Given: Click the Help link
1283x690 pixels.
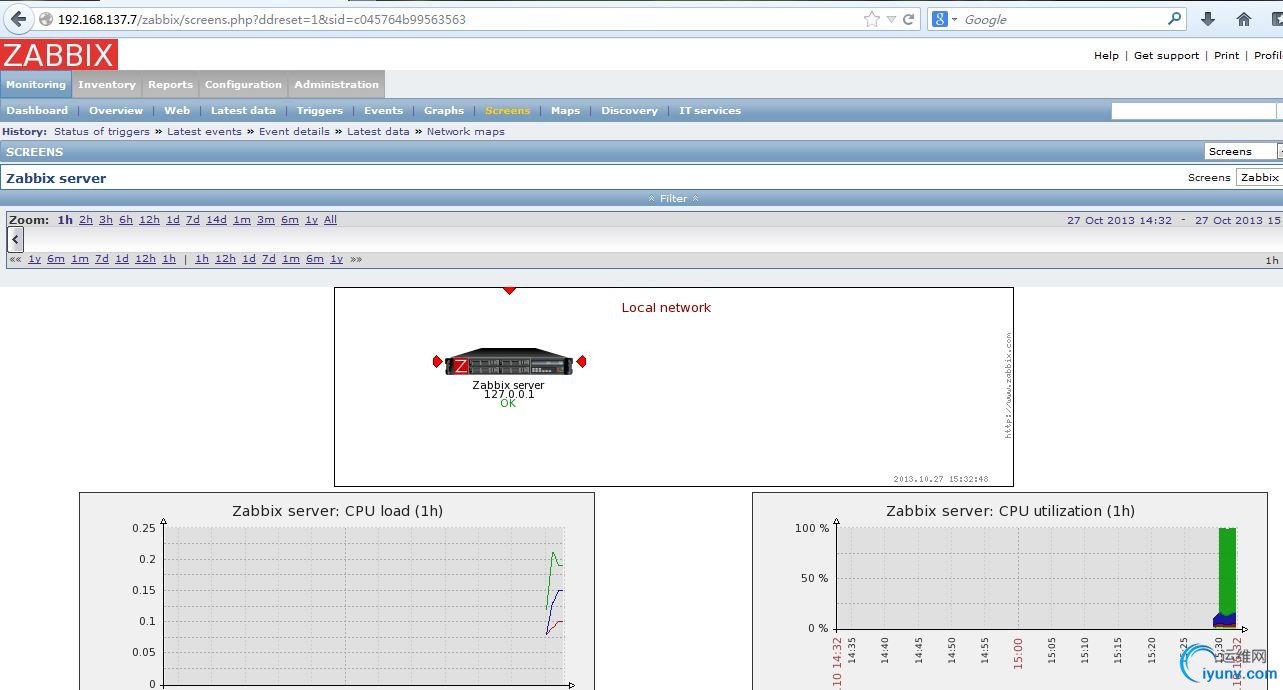Looking at the screenshot, I should (x=1106, y=56).
